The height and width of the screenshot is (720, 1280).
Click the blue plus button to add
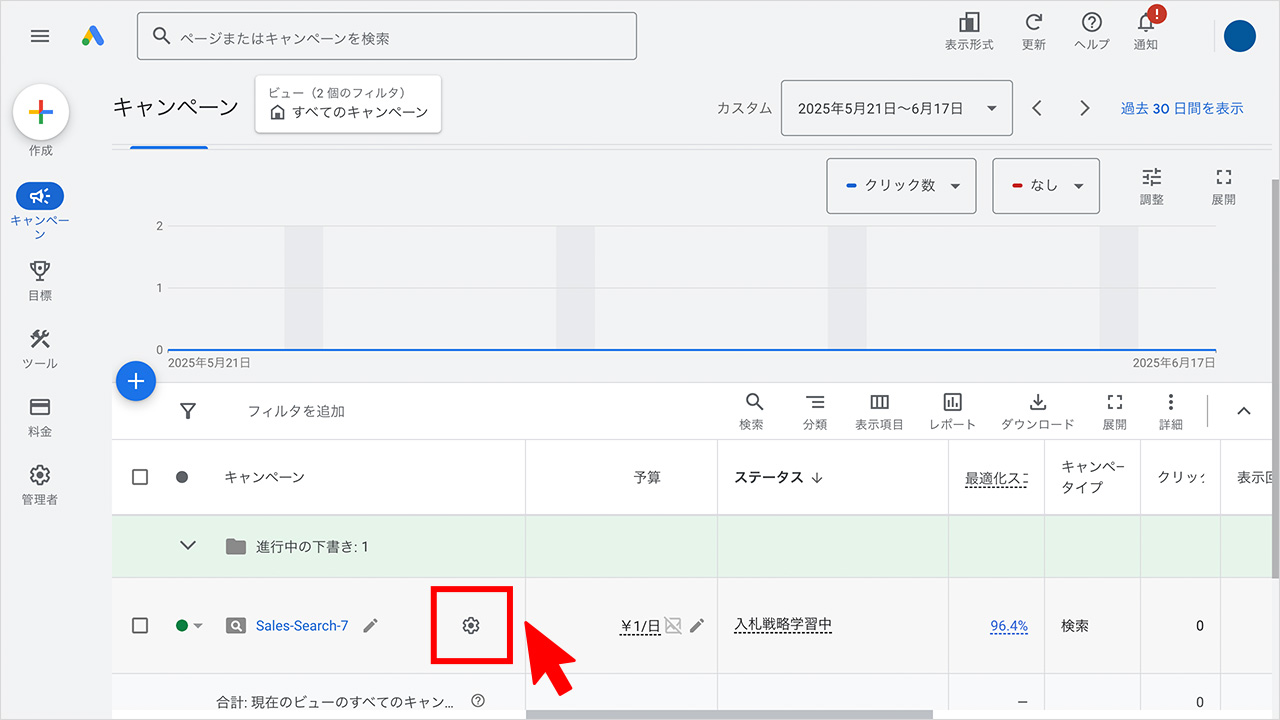click(x=136, y=381)
